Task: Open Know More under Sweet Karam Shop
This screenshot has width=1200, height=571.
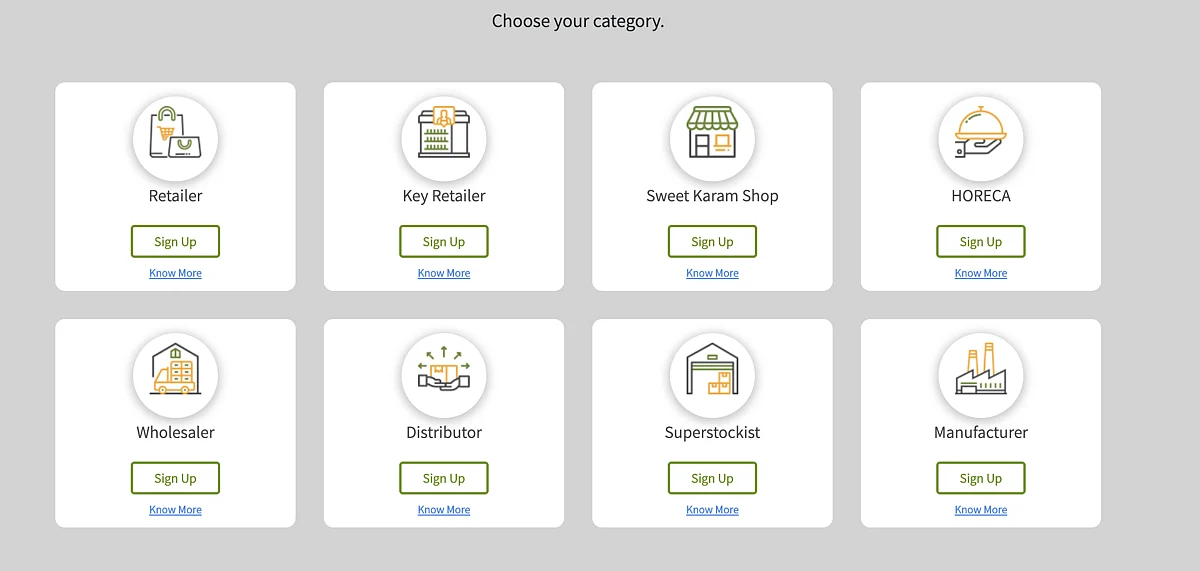Action: point(712,273)
